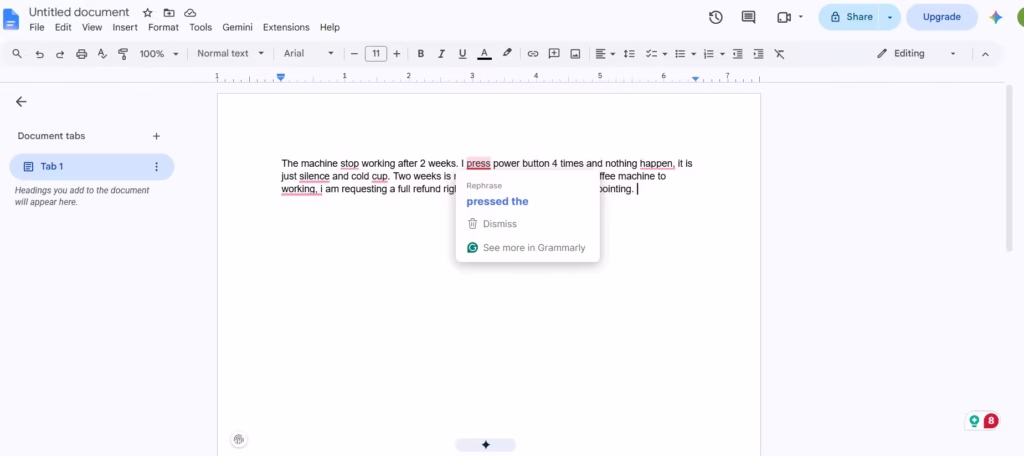Toggle bold formatting
1024x456 pixels.
click(421, 54)
